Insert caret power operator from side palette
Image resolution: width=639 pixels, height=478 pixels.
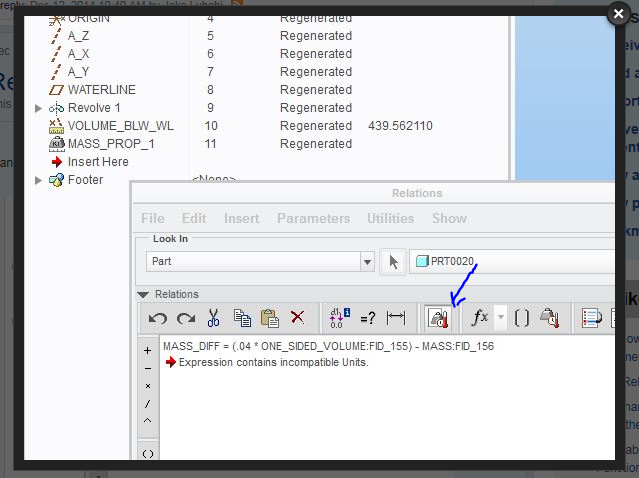(148, 420)
